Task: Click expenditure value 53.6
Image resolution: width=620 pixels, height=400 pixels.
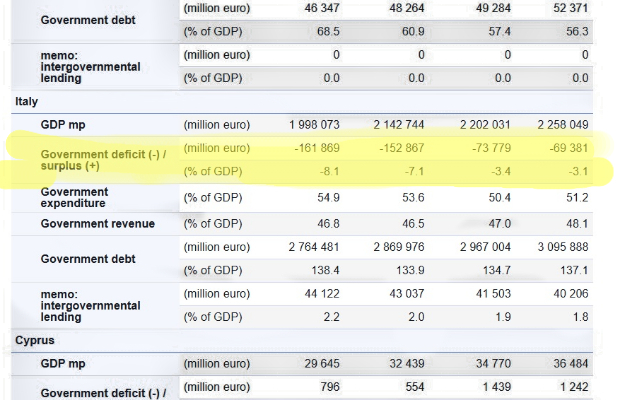Action: (x=413, y=198)
